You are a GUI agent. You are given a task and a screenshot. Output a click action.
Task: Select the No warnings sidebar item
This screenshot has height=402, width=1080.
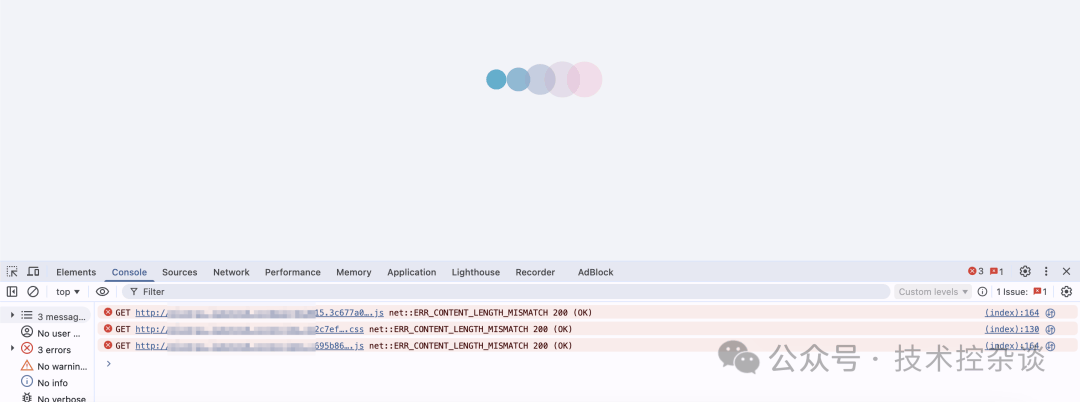pos(58,366)
